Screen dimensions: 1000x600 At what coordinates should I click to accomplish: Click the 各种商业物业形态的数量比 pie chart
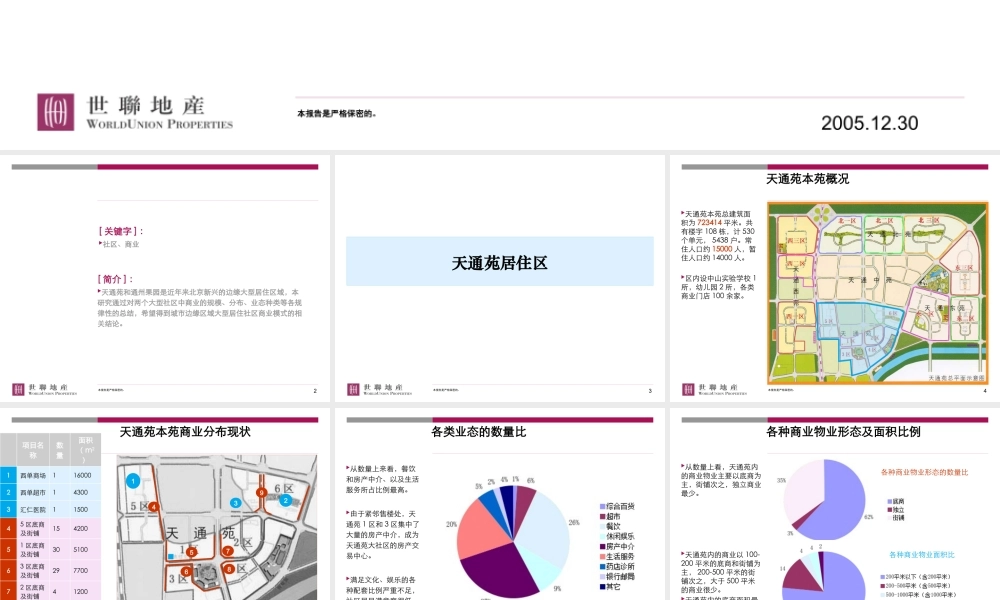pyautogui.click(x=824, y=499)
